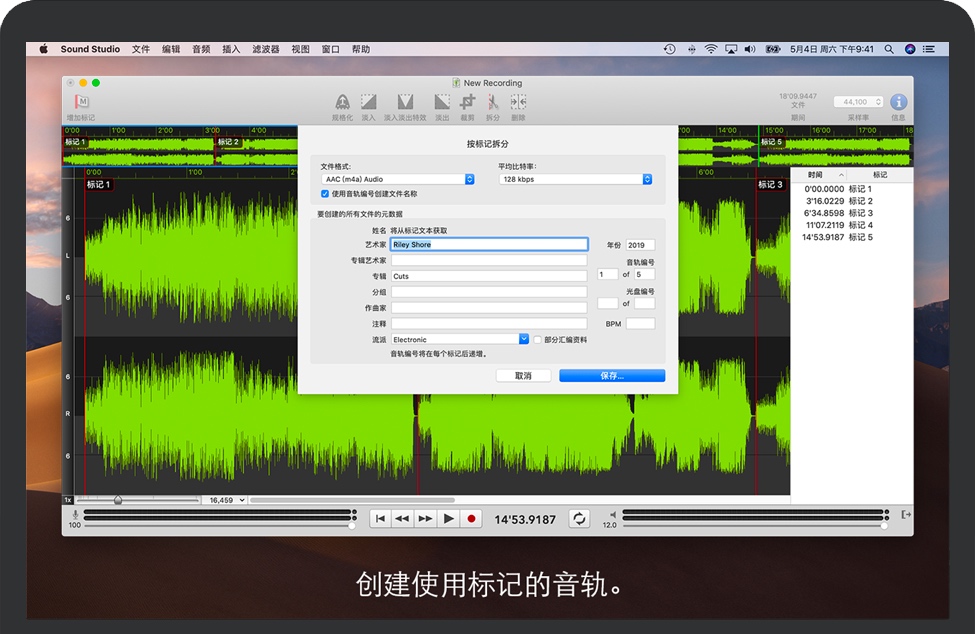Open the 音频 menu in menu bar

click(201, 49)
